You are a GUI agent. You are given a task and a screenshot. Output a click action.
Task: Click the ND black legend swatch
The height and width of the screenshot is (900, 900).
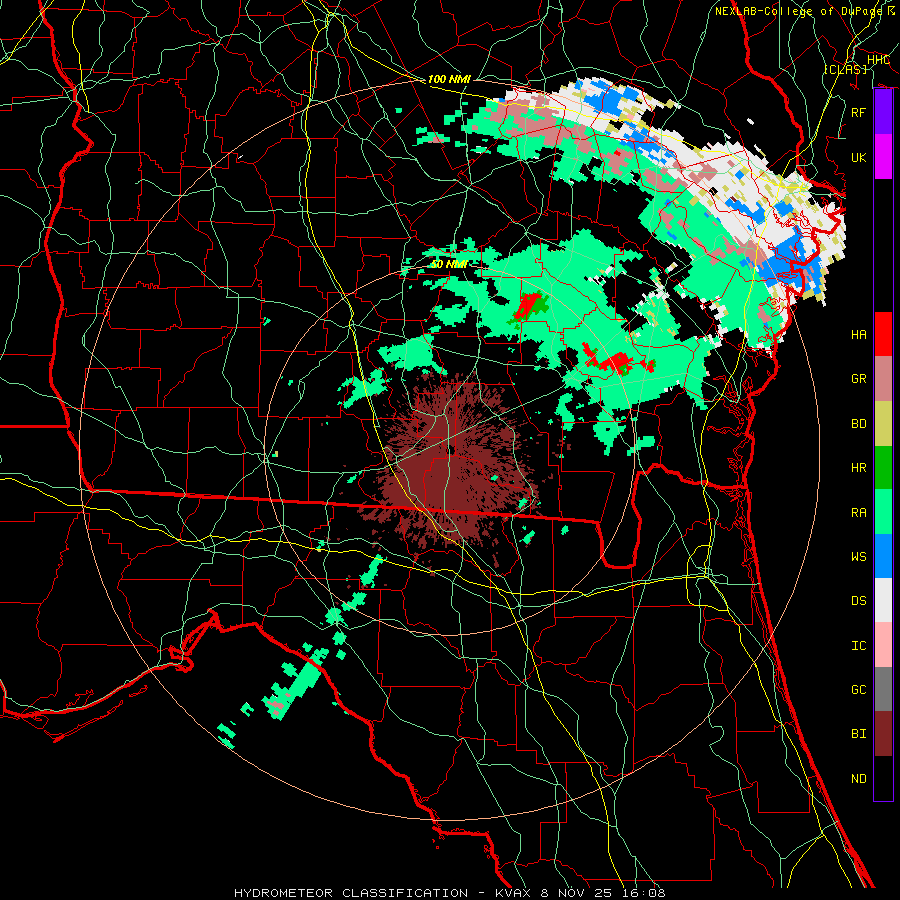coord(883,778)
